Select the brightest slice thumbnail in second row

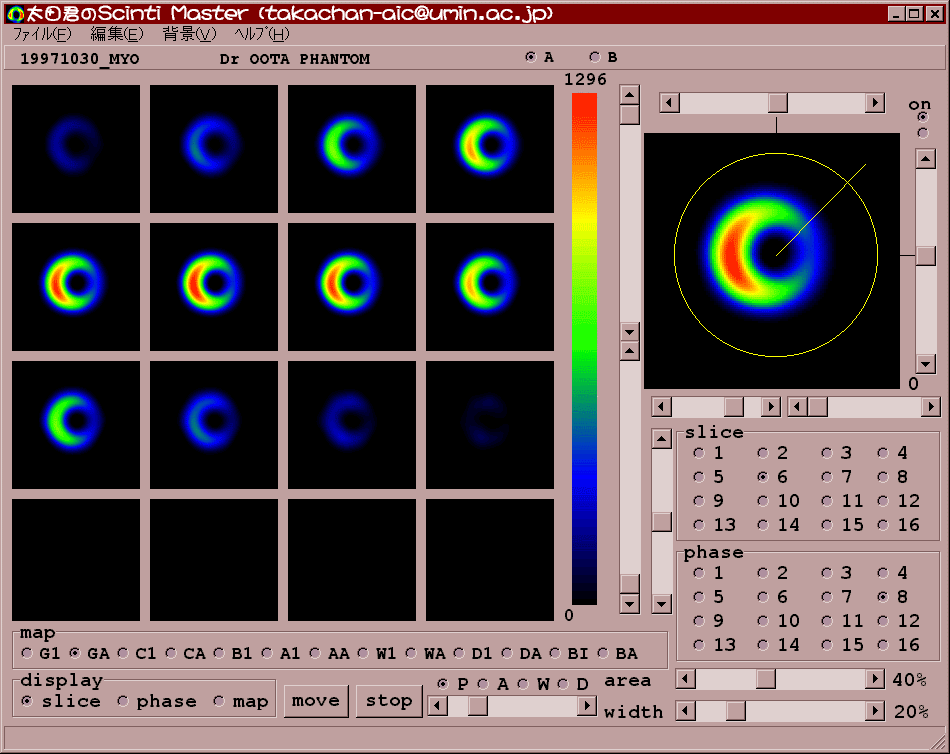76,286
